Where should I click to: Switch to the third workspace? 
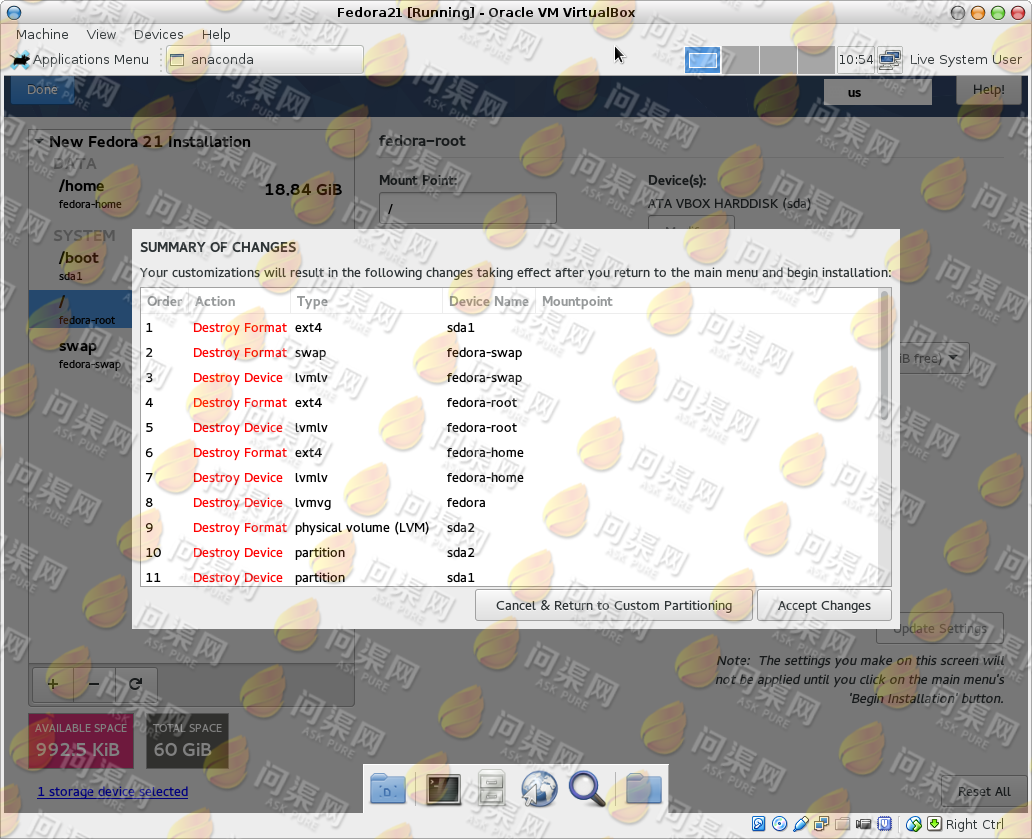coord(779,60)
